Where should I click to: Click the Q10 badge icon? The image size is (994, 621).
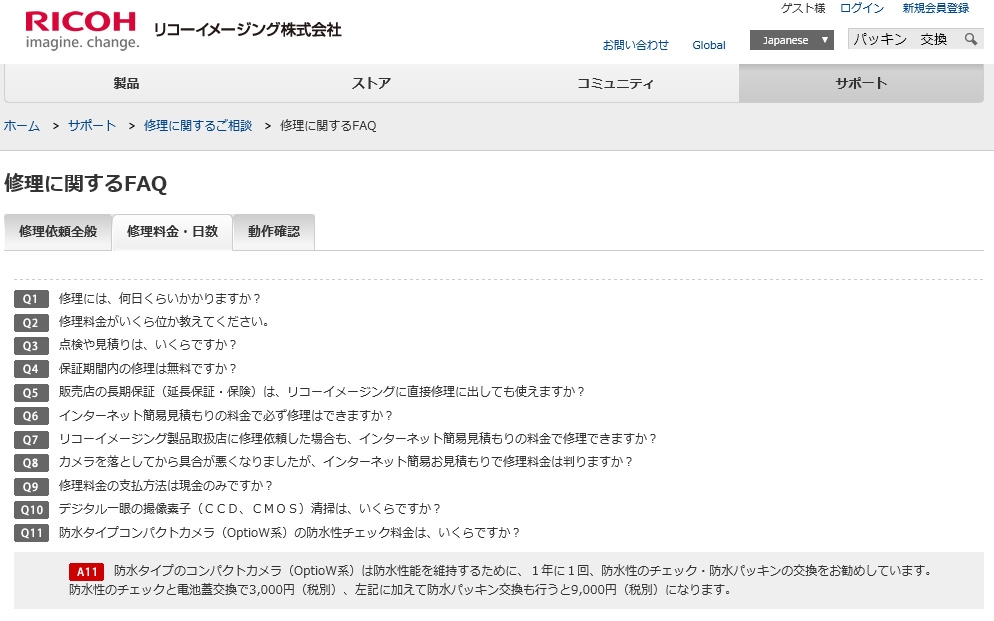click(x=31, y=510)
